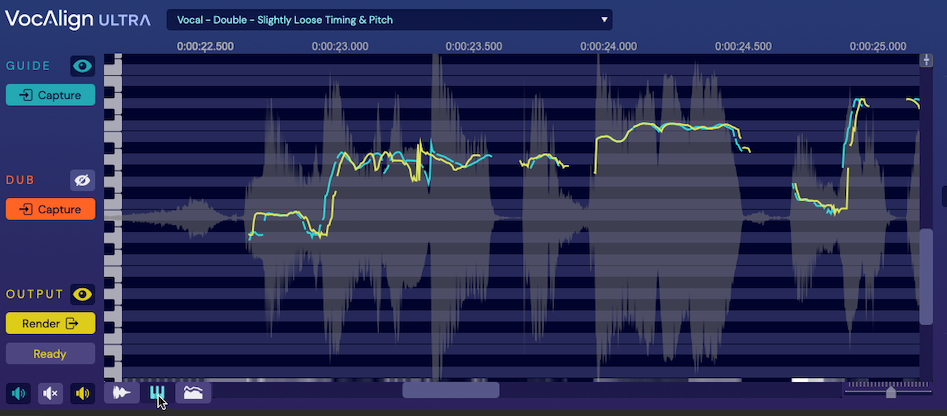Render the aligned output

pos(50,323)
